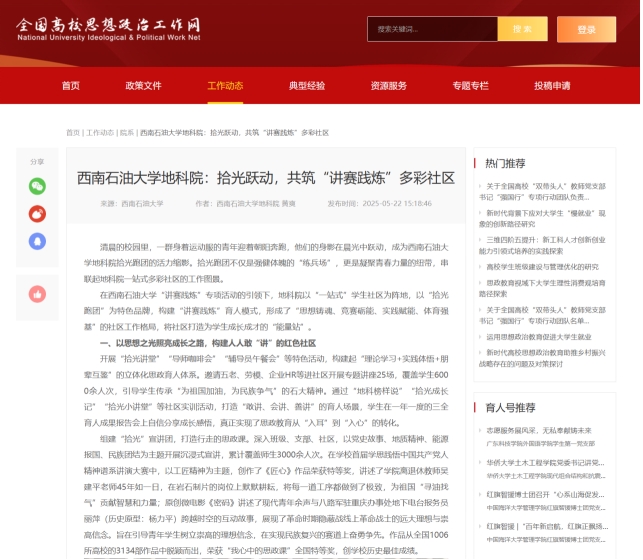Click the 首页 breadcrumb link

73,132
